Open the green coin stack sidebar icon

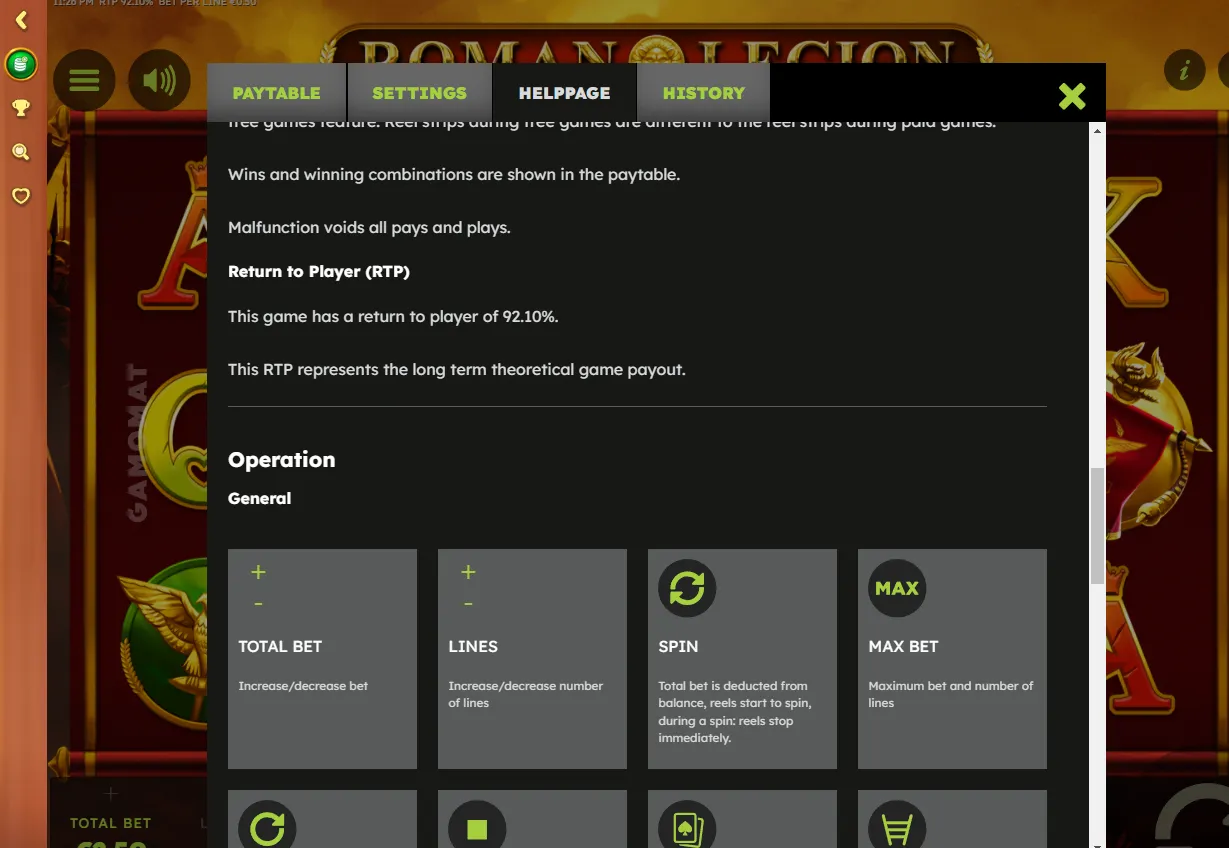21,65
